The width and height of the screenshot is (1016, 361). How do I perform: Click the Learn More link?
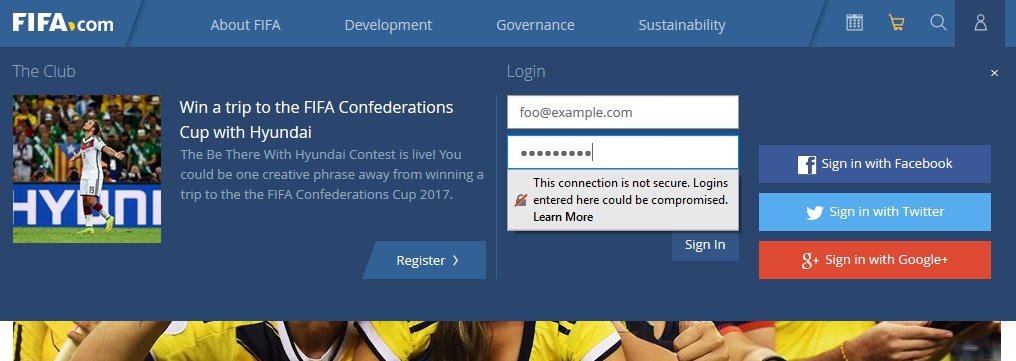[x=563, y=217]
